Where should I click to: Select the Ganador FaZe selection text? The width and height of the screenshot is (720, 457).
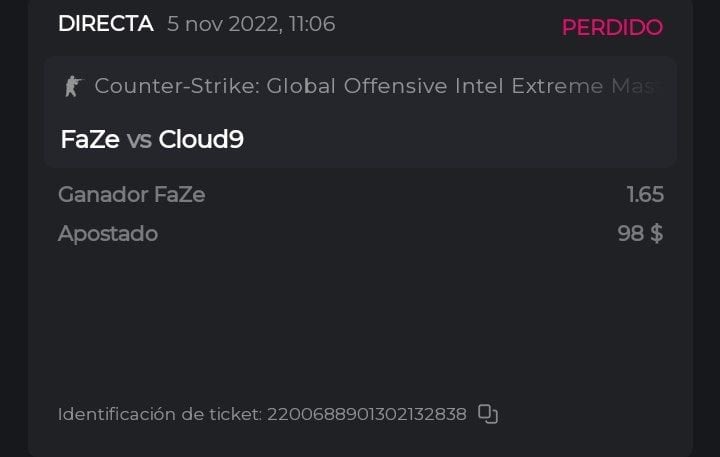132,195
